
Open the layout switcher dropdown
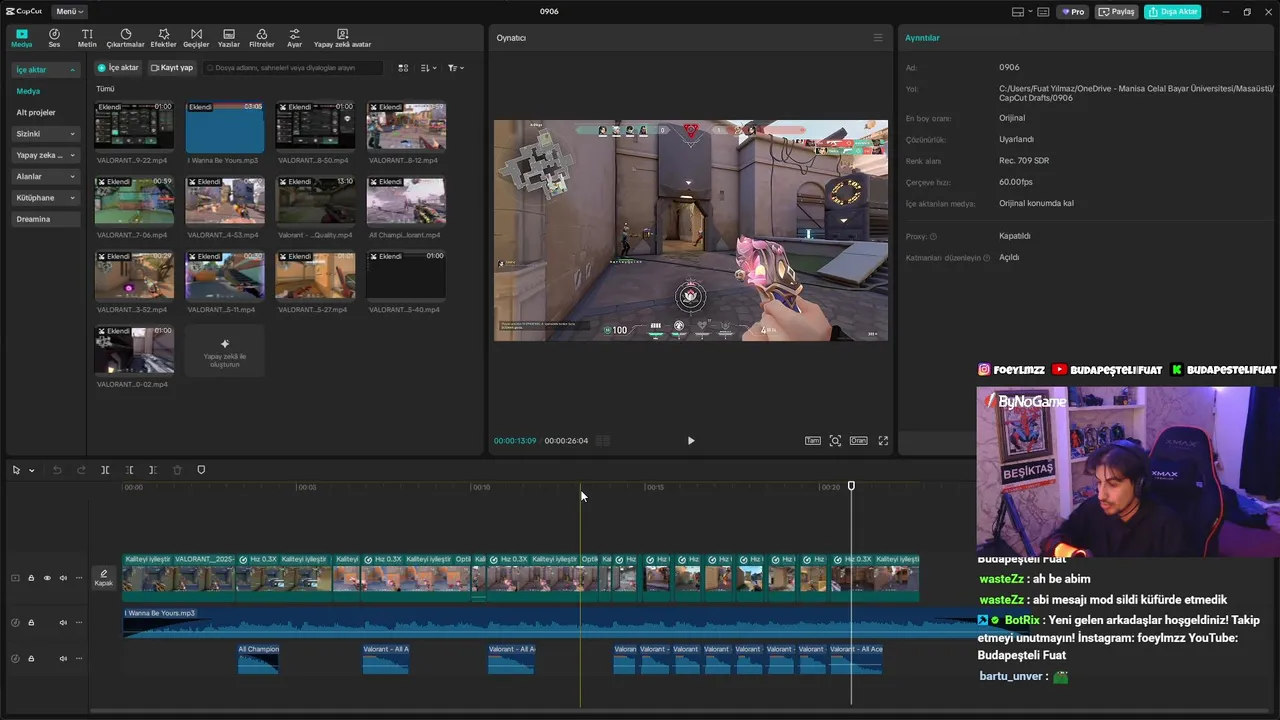coord(1021,12)
